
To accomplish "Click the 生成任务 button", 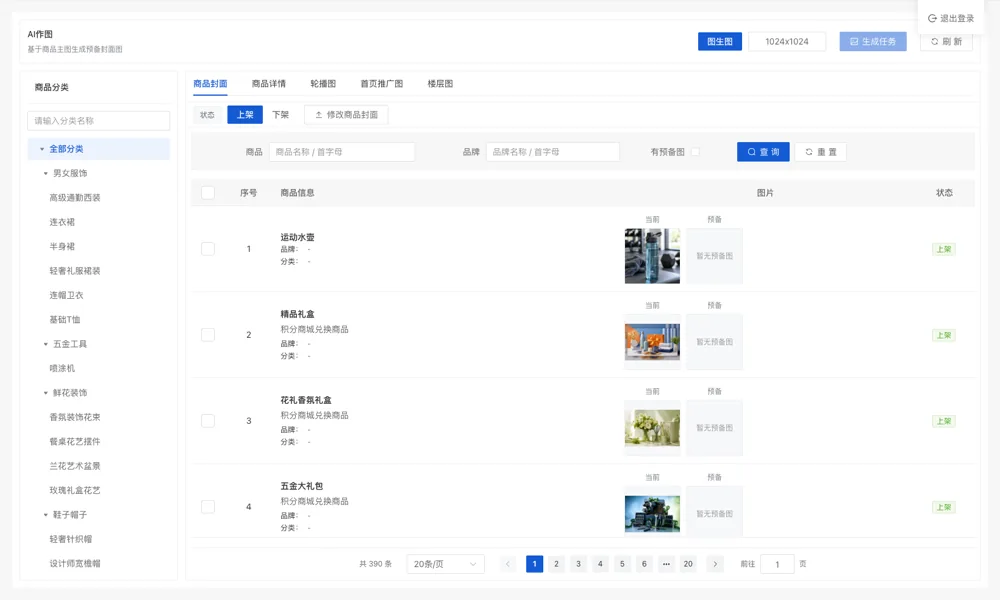I will pos(872,41).
